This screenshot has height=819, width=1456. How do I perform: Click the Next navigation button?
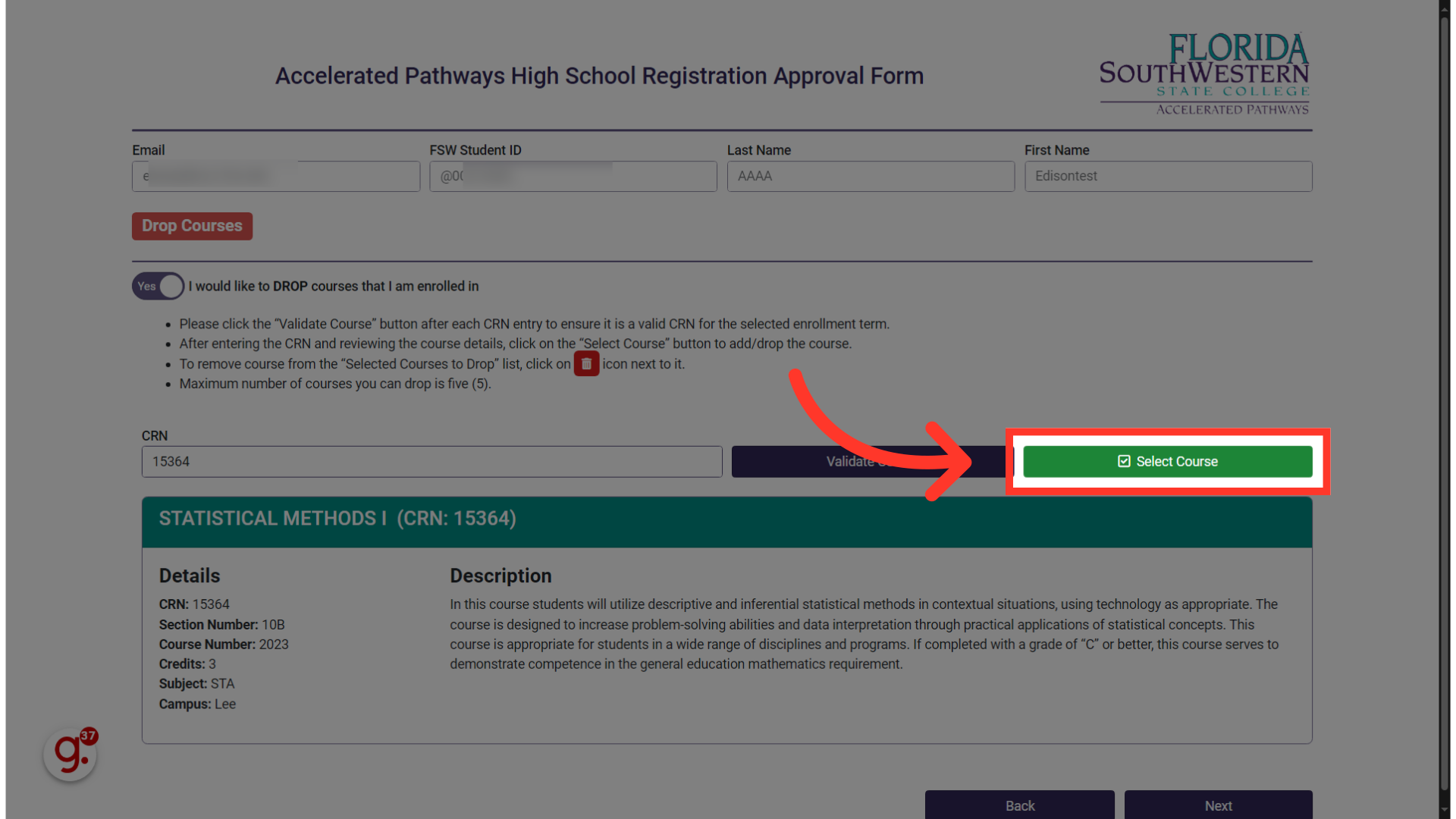[1217, 806]
